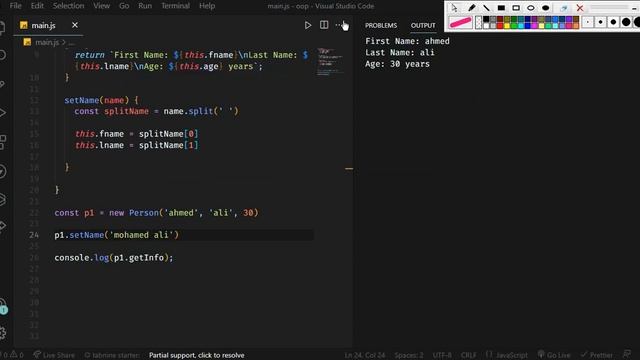The image size is (640, 360).
Task: Run the code with the play icon
Action: point(308,25)
